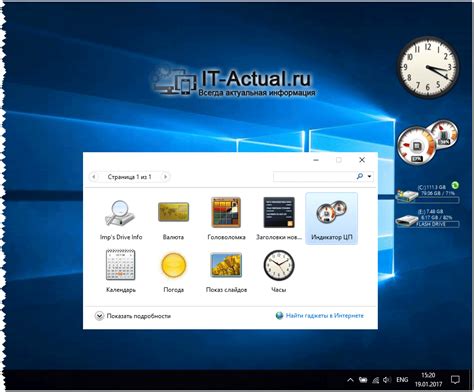The height and width of the screenshot is (392, 474).
Task: Select the Imp's Drive Info gadget icon
Action: [x=121, y=213]
